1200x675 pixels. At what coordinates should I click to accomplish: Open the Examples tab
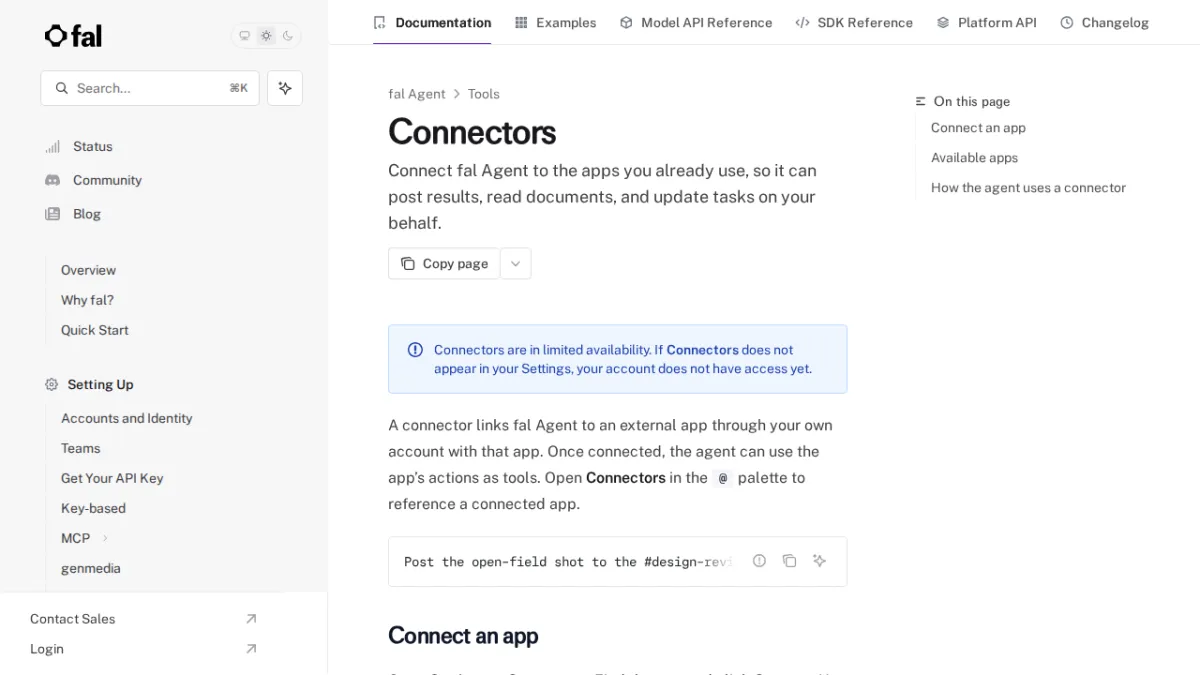555,22
